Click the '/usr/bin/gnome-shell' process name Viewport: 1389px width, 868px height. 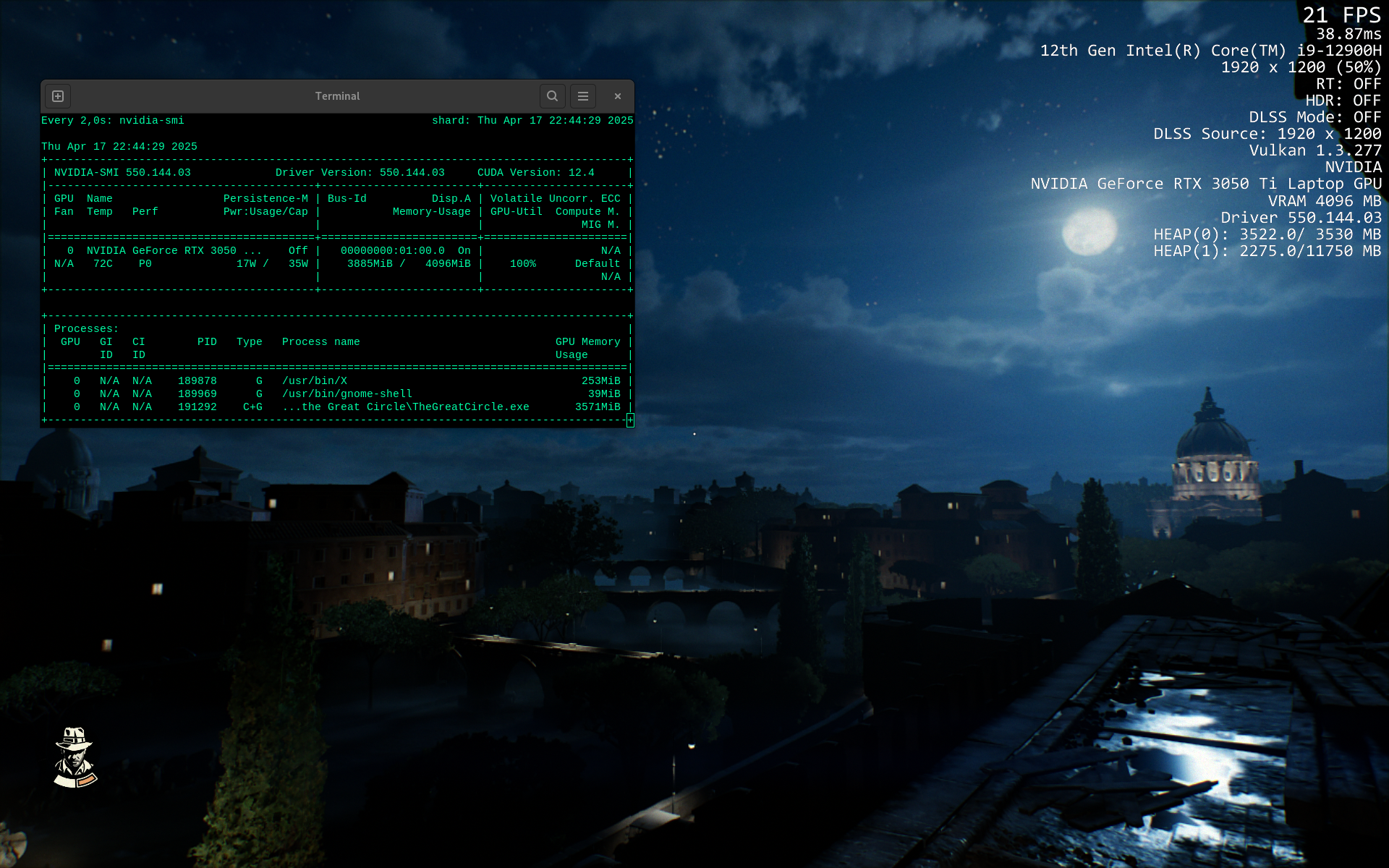pos(347,394)
